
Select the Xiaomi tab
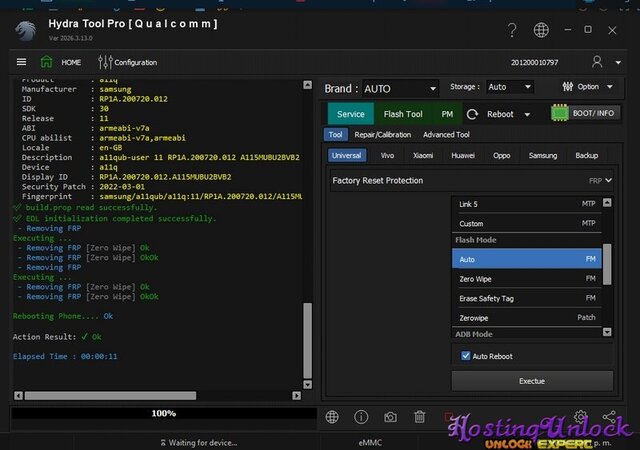click(x=423, y=156)
